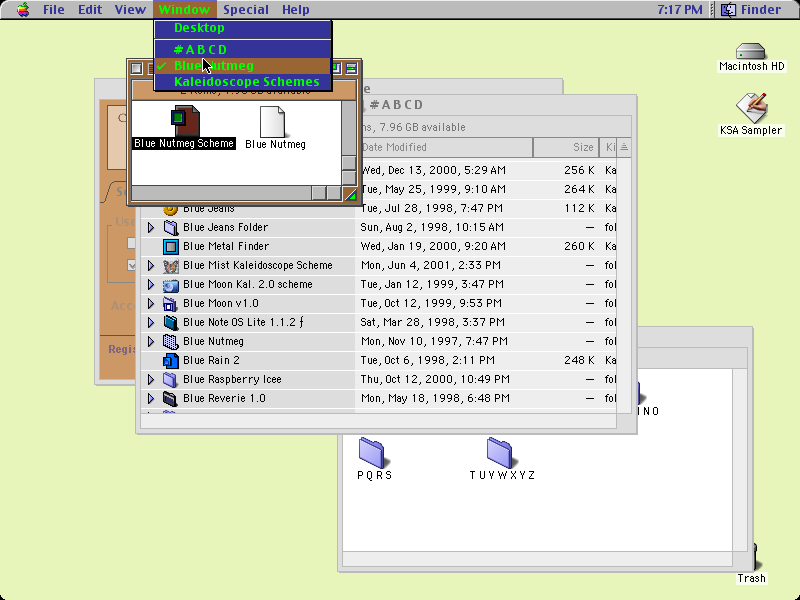The height and width of the screenshot is (600, 800).
Task: Choose Desktop from the Window menu
Action: click(243, 28)
